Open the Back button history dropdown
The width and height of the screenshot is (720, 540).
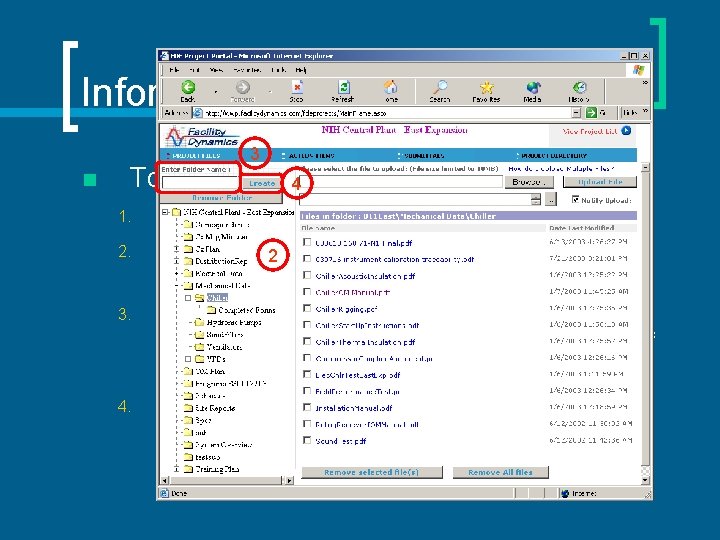click(216, 91)
